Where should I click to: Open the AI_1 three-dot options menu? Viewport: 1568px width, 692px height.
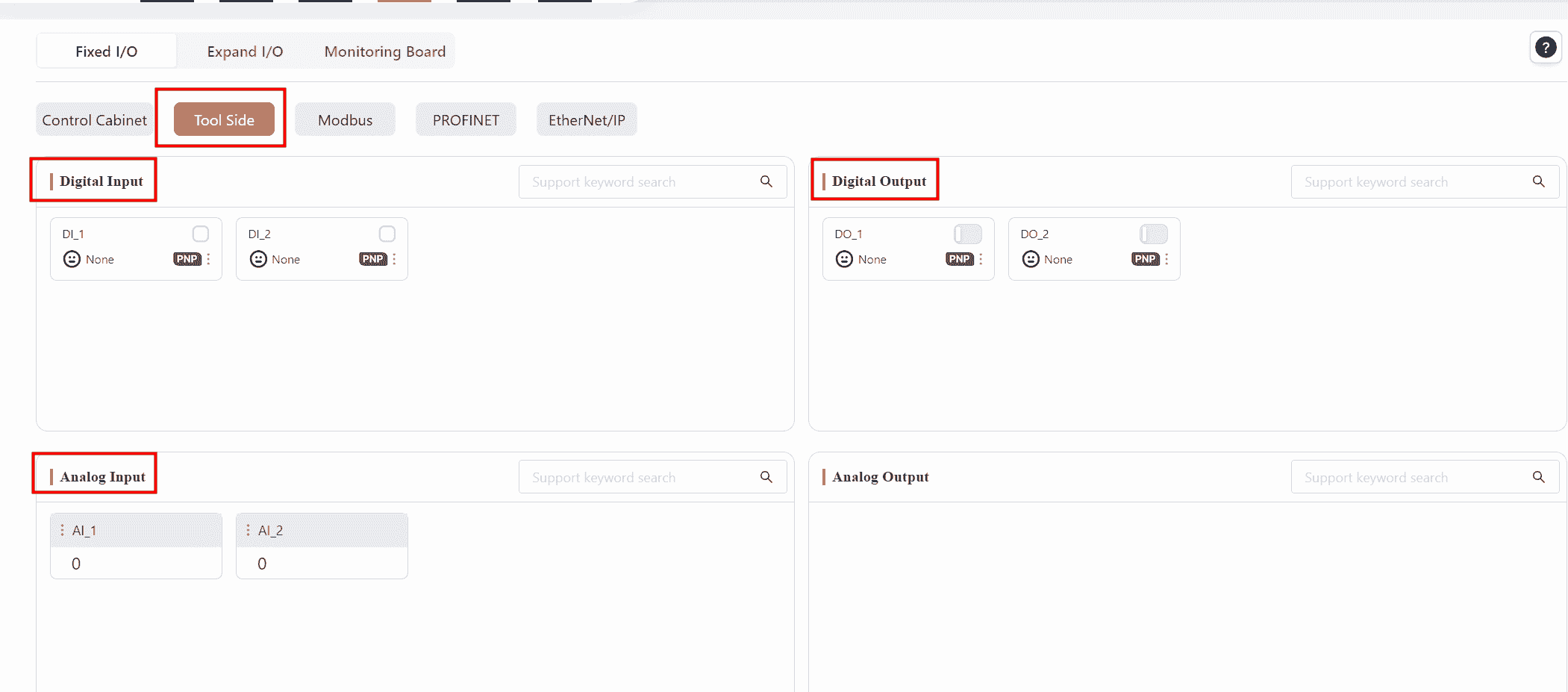tap(62, 530)
